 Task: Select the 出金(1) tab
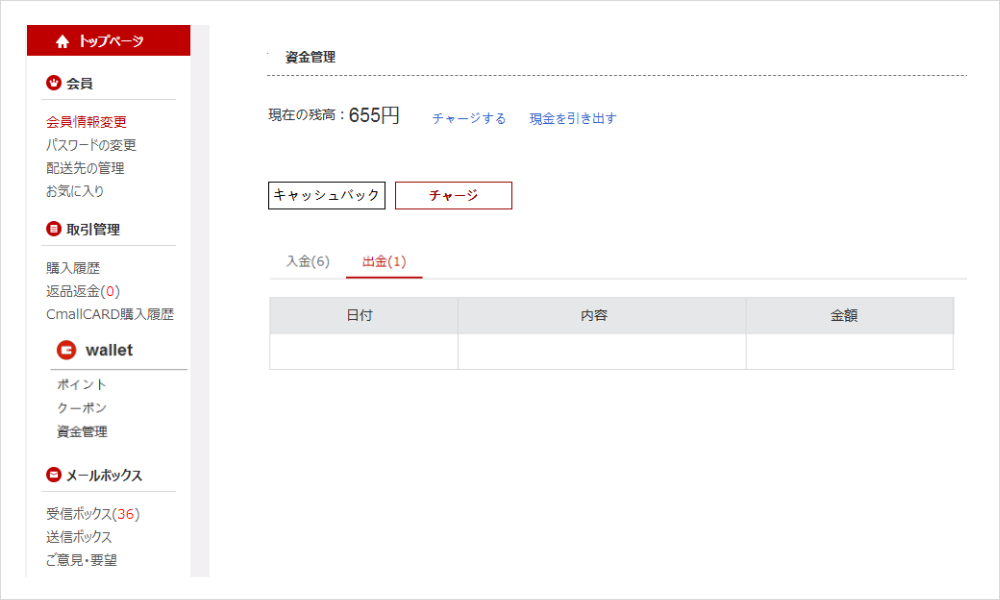(x=384, y=261)
